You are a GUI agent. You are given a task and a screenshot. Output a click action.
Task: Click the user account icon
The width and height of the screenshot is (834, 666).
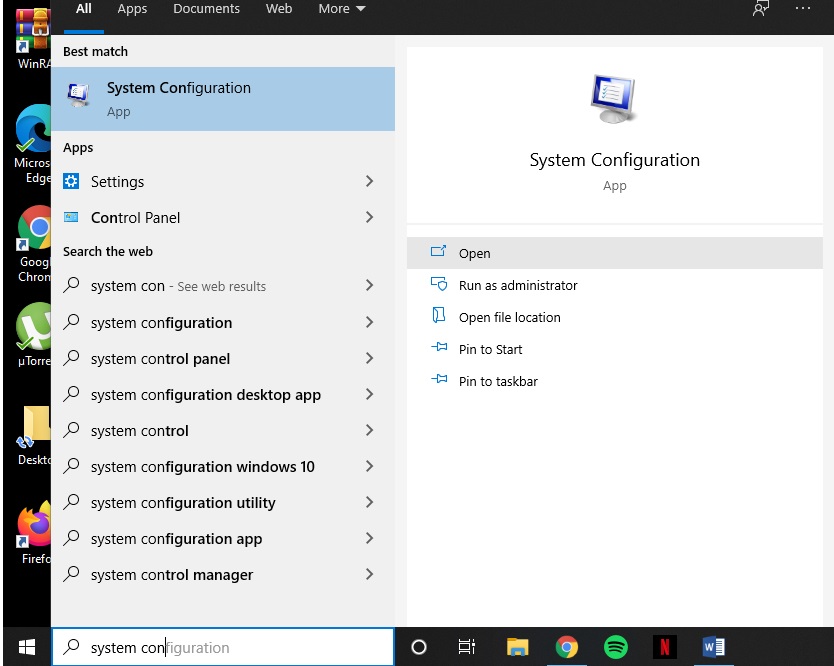click(760, 8)
